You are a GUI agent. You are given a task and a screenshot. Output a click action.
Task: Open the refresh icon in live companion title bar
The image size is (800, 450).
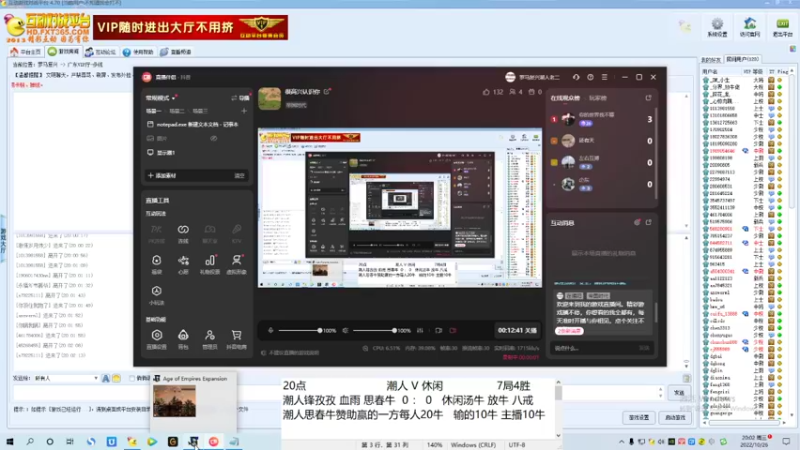(x=576, y=77)
